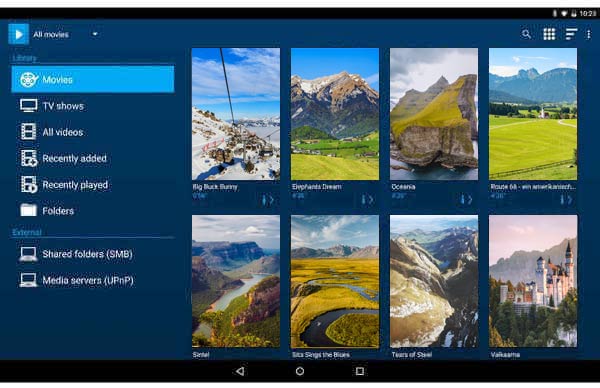The height and width of the screenshot is (388, 600).
Task: Expand the Route 66 chevron arrow
Action: pyautogui.click(x=569, y=199)
